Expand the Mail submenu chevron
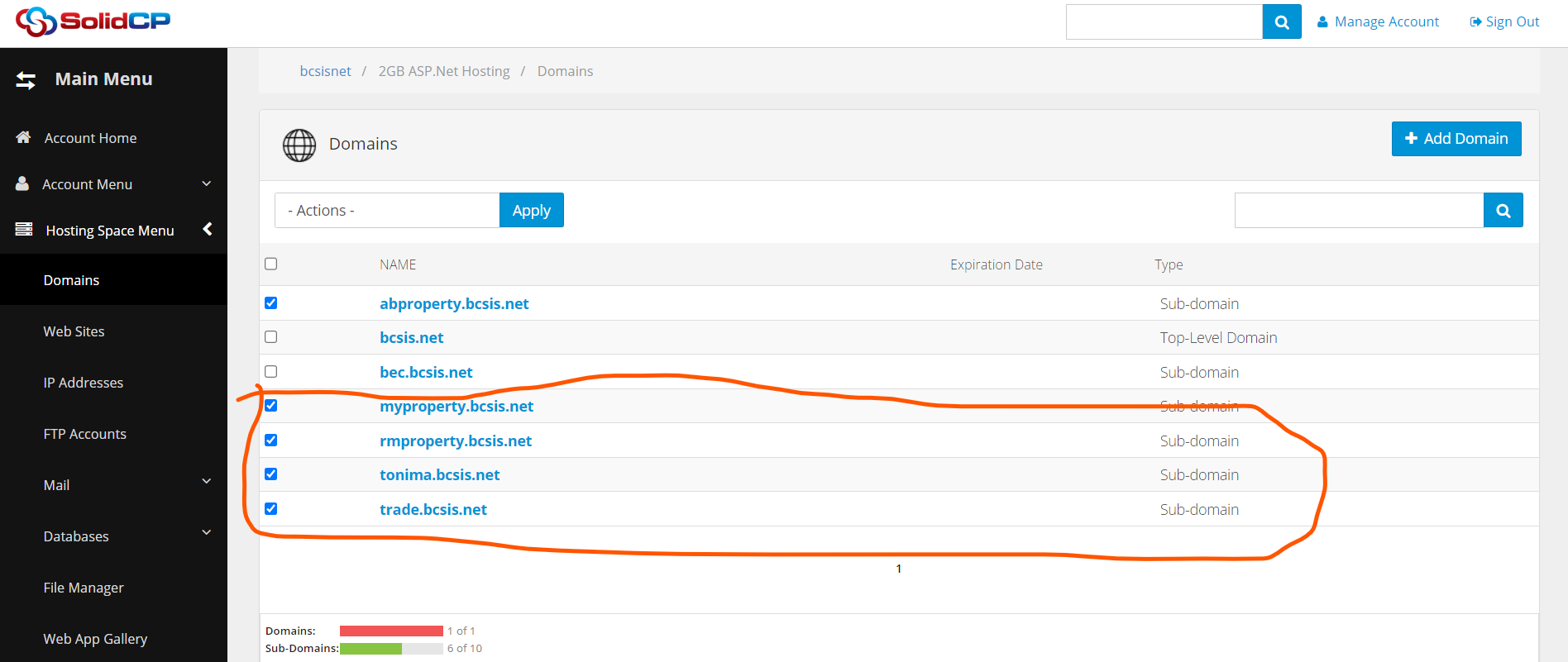 tap(207, 481)
